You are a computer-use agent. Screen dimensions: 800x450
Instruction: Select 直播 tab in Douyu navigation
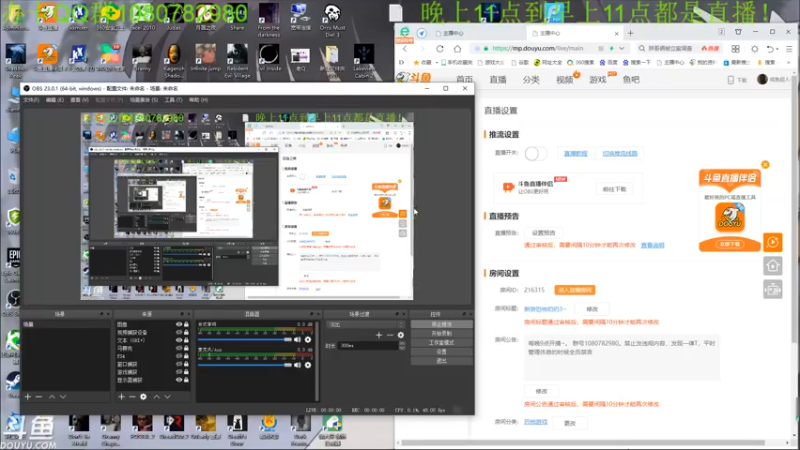[498, 80]
